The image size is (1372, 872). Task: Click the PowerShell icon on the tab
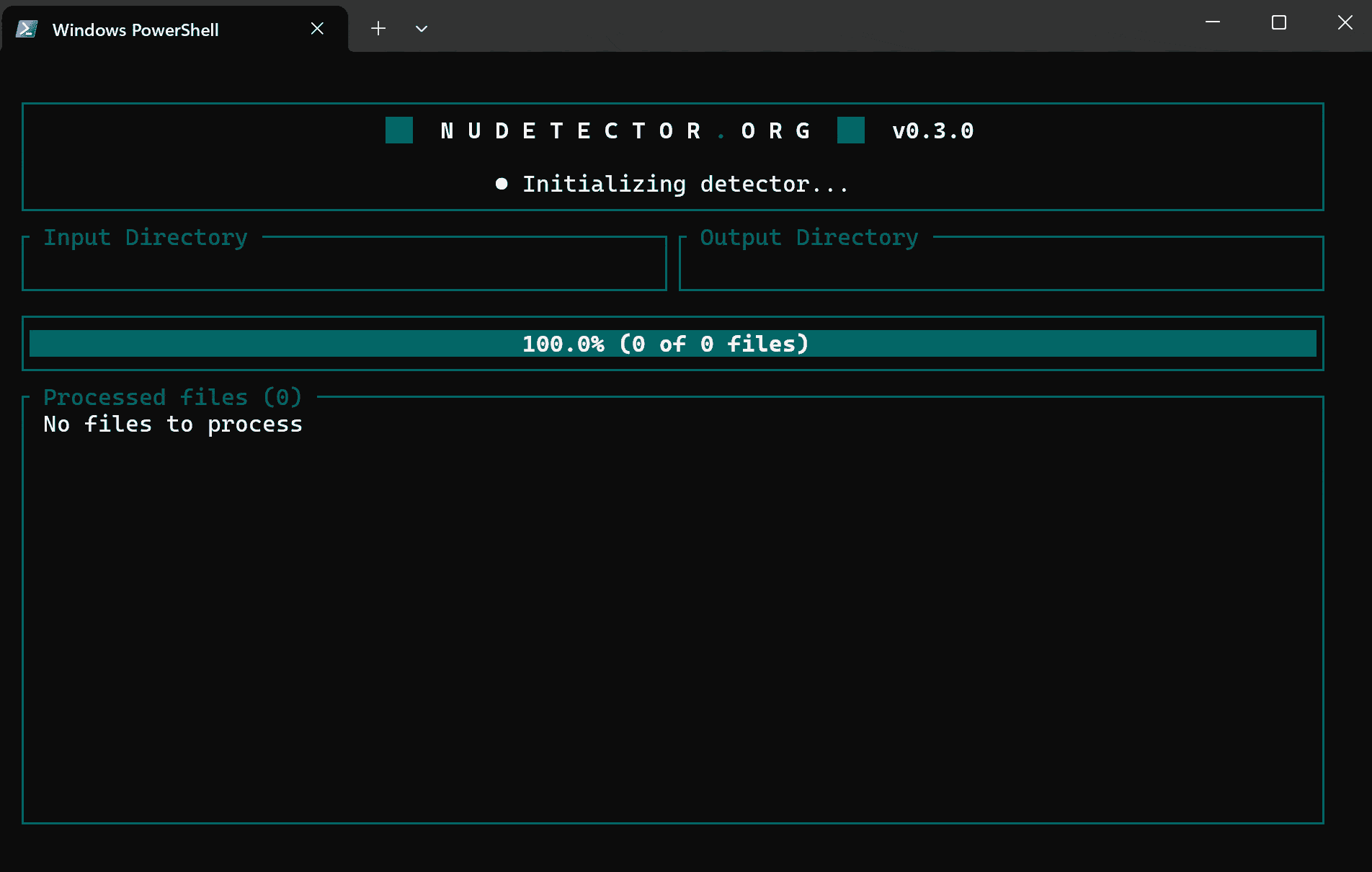[27, 29]
